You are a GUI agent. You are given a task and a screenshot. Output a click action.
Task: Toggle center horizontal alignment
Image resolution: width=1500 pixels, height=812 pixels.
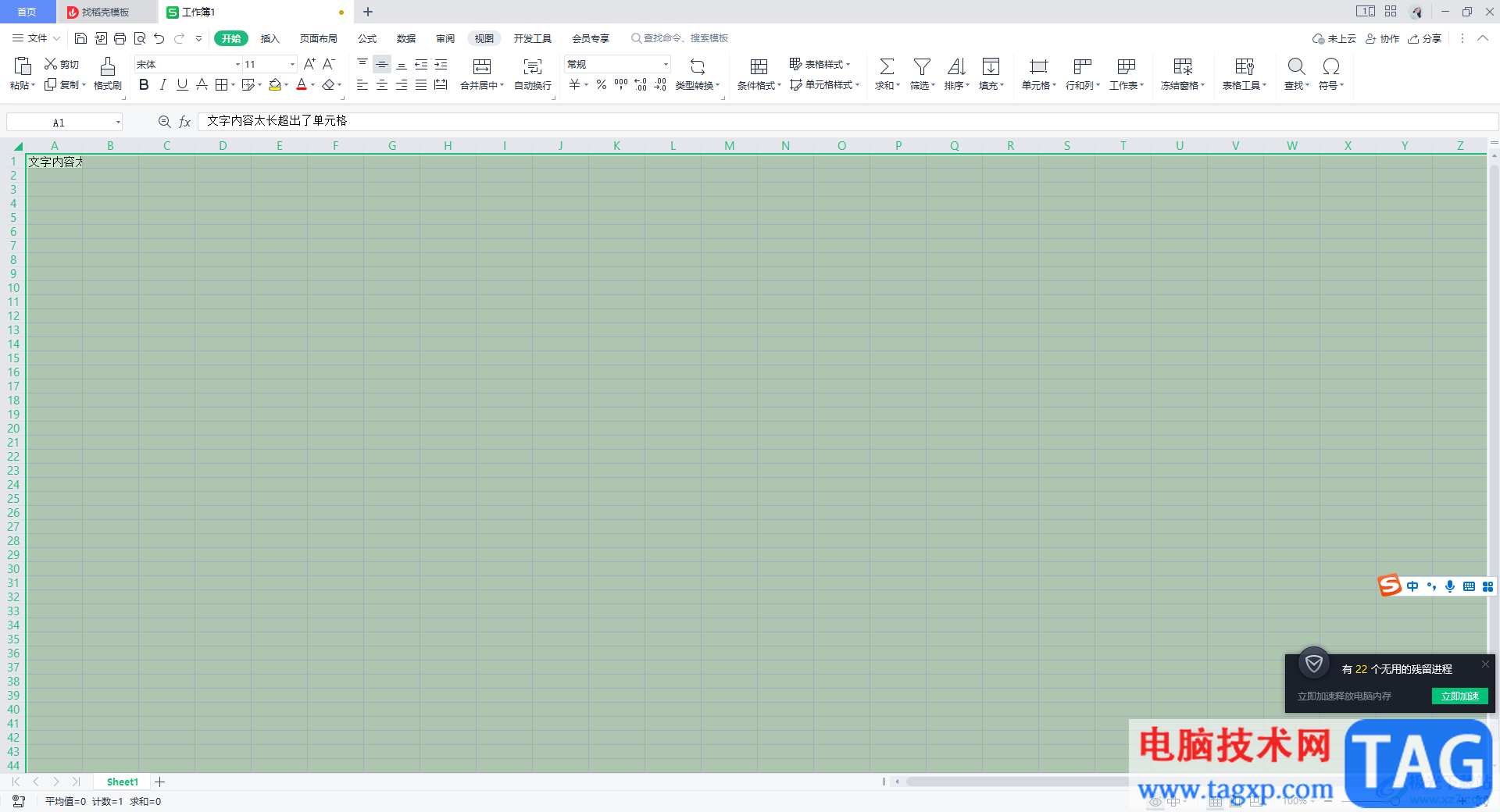click(382, 84)
